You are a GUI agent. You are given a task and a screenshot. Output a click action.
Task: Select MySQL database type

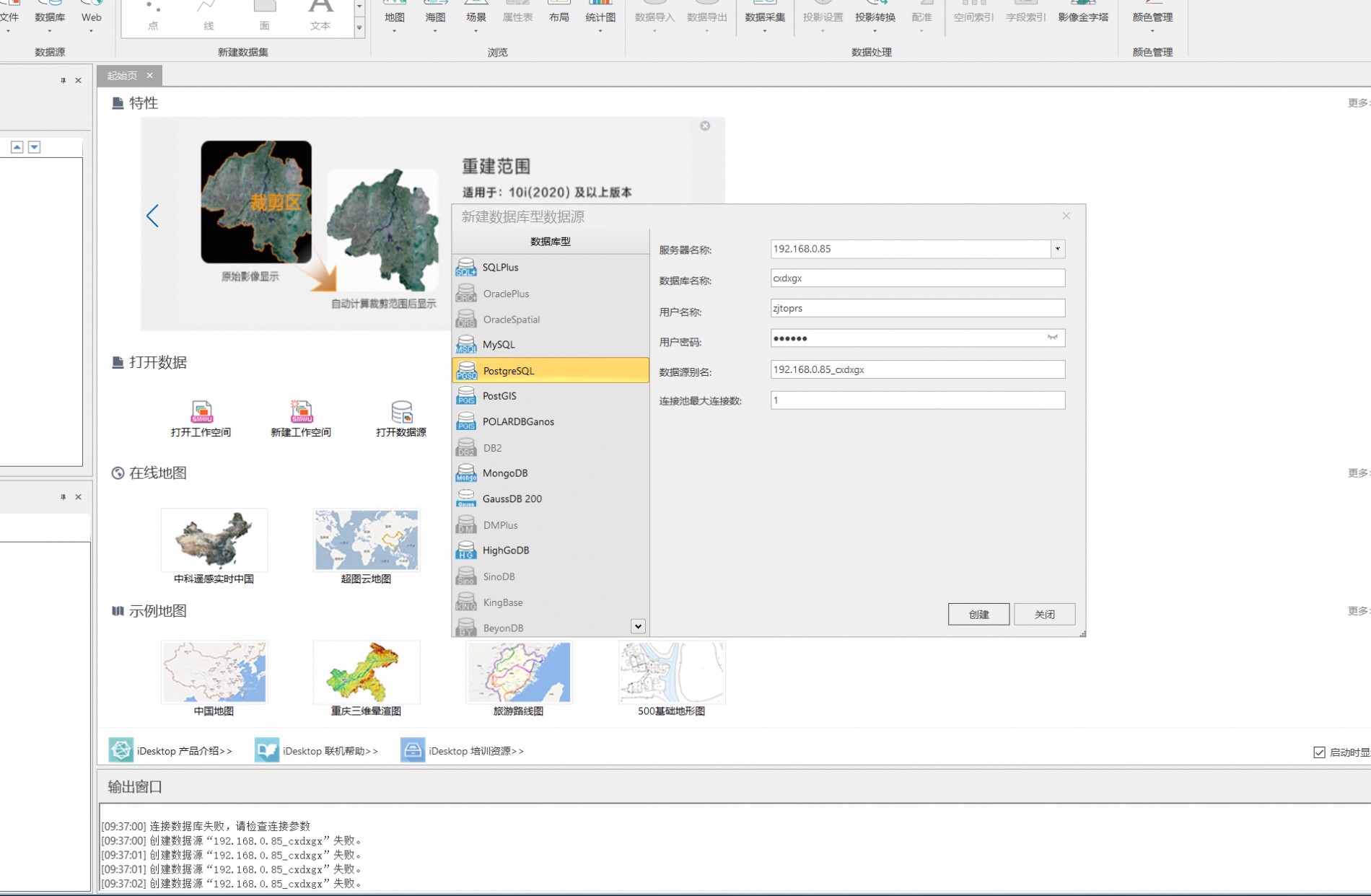(x=551, y=345)
